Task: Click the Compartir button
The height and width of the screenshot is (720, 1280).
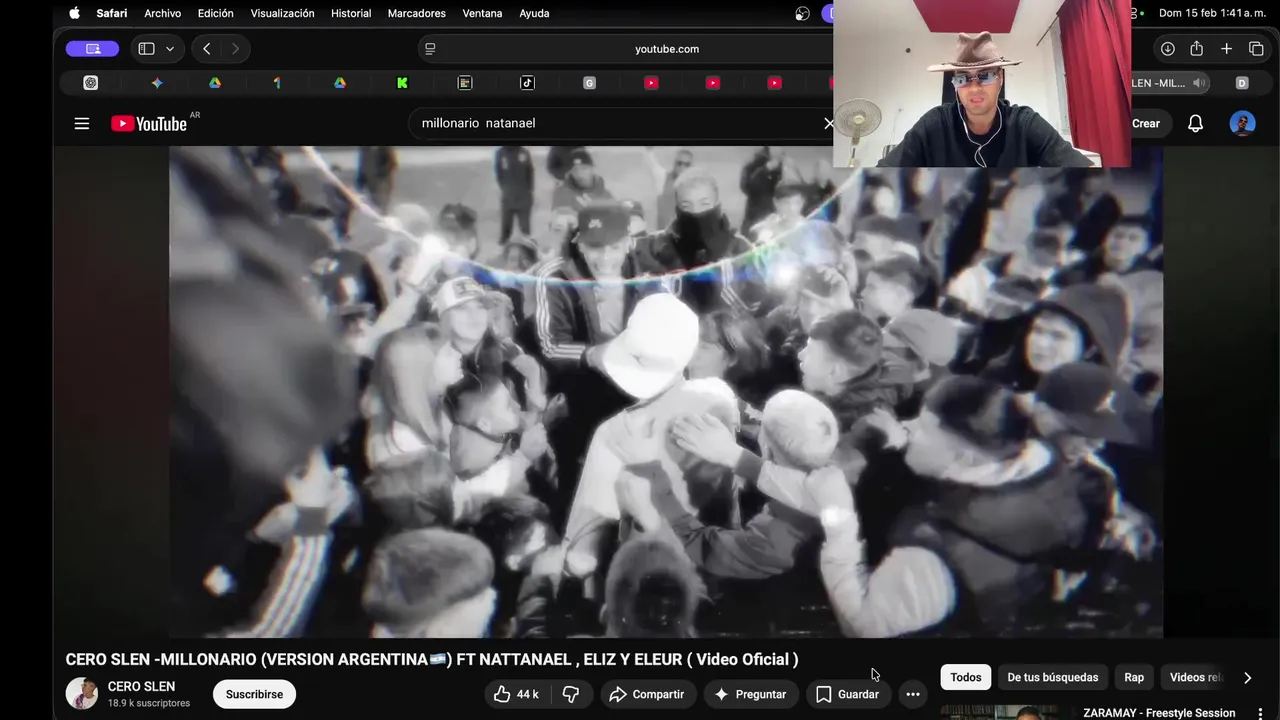Action: tap(647, 694)
